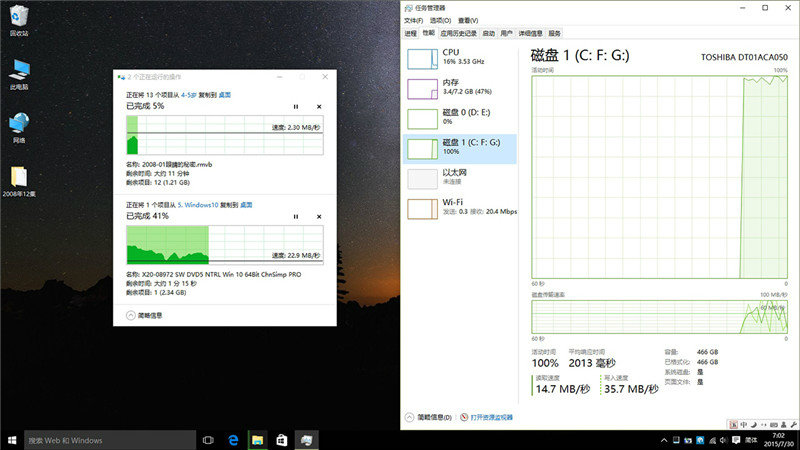800x450 pixels.
Task: Pause the 2008-01 rmvb file copy
Action: [x=296, y=106]
